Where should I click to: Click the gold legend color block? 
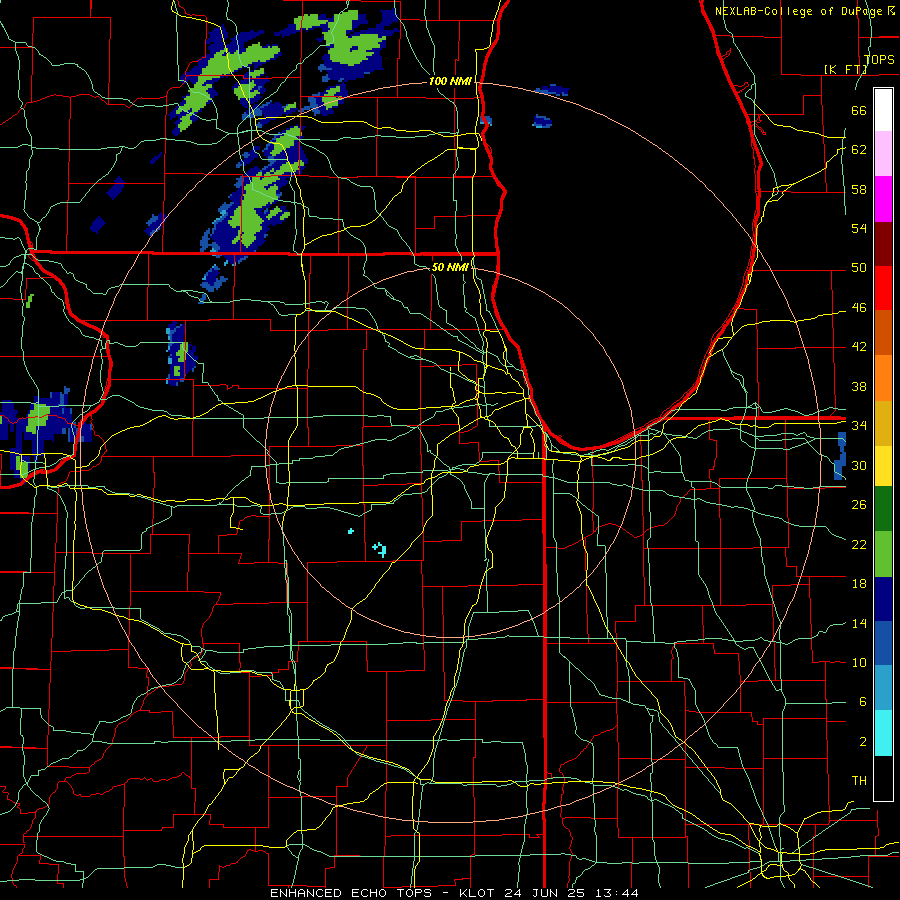pyautogui.click(x=883, y=422)
